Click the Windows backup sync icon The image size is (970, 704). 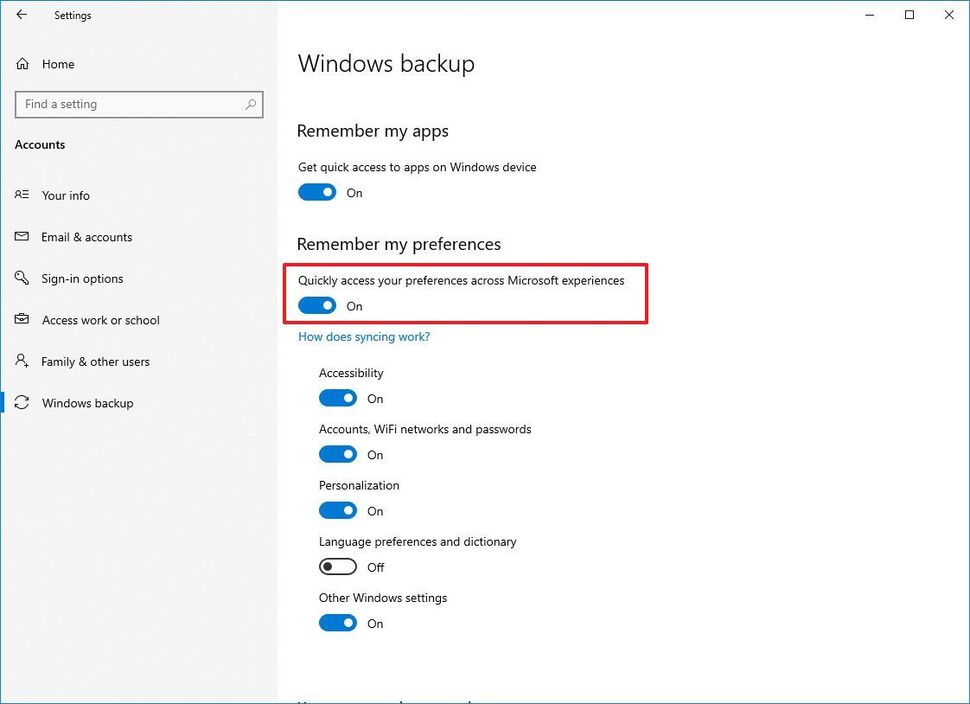[22, 403]
